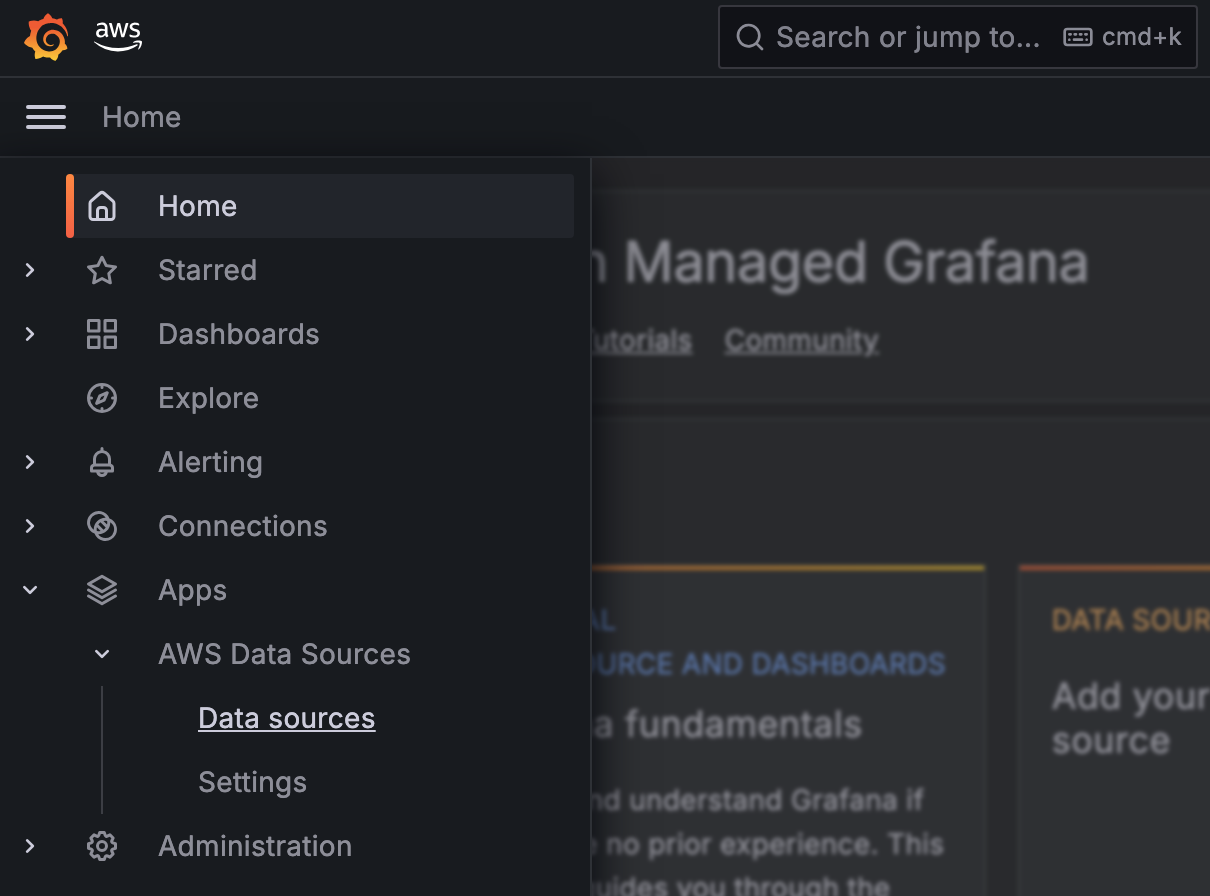Open Alerting in the navigation menu
This screenshot has width=1210, height=896.
(x=211, y=462)
